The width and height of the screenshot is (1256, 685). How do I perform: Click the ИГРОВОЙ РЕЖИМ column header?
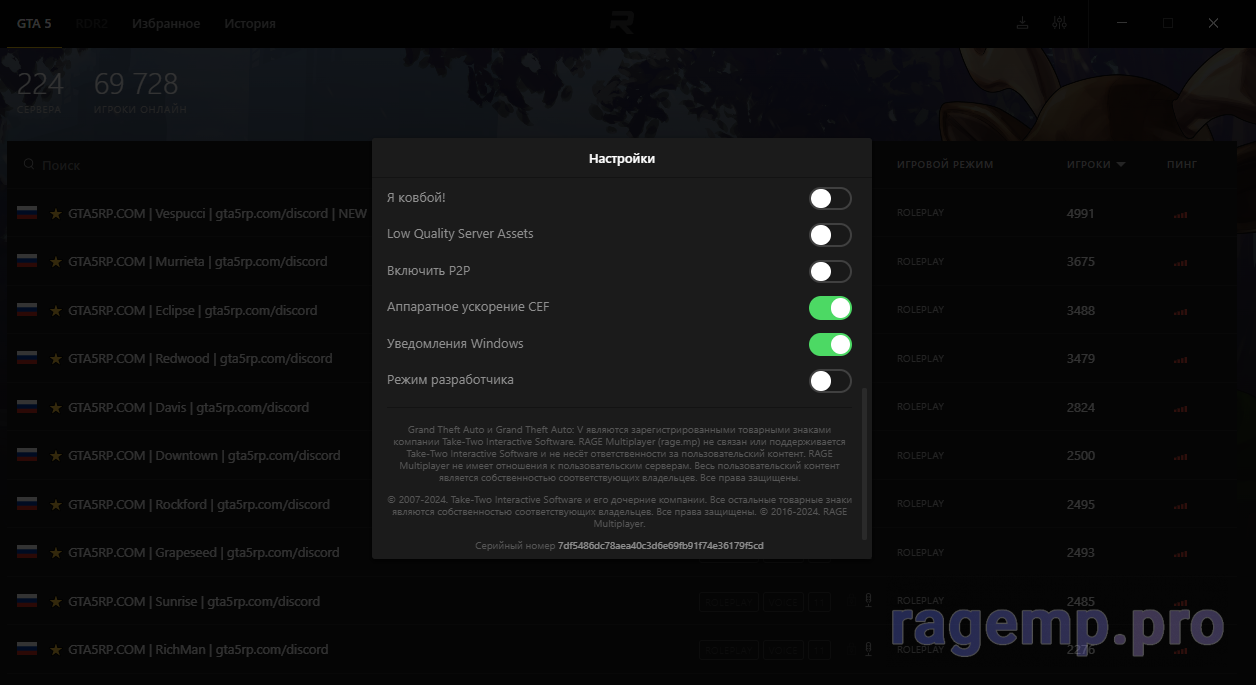945,164
